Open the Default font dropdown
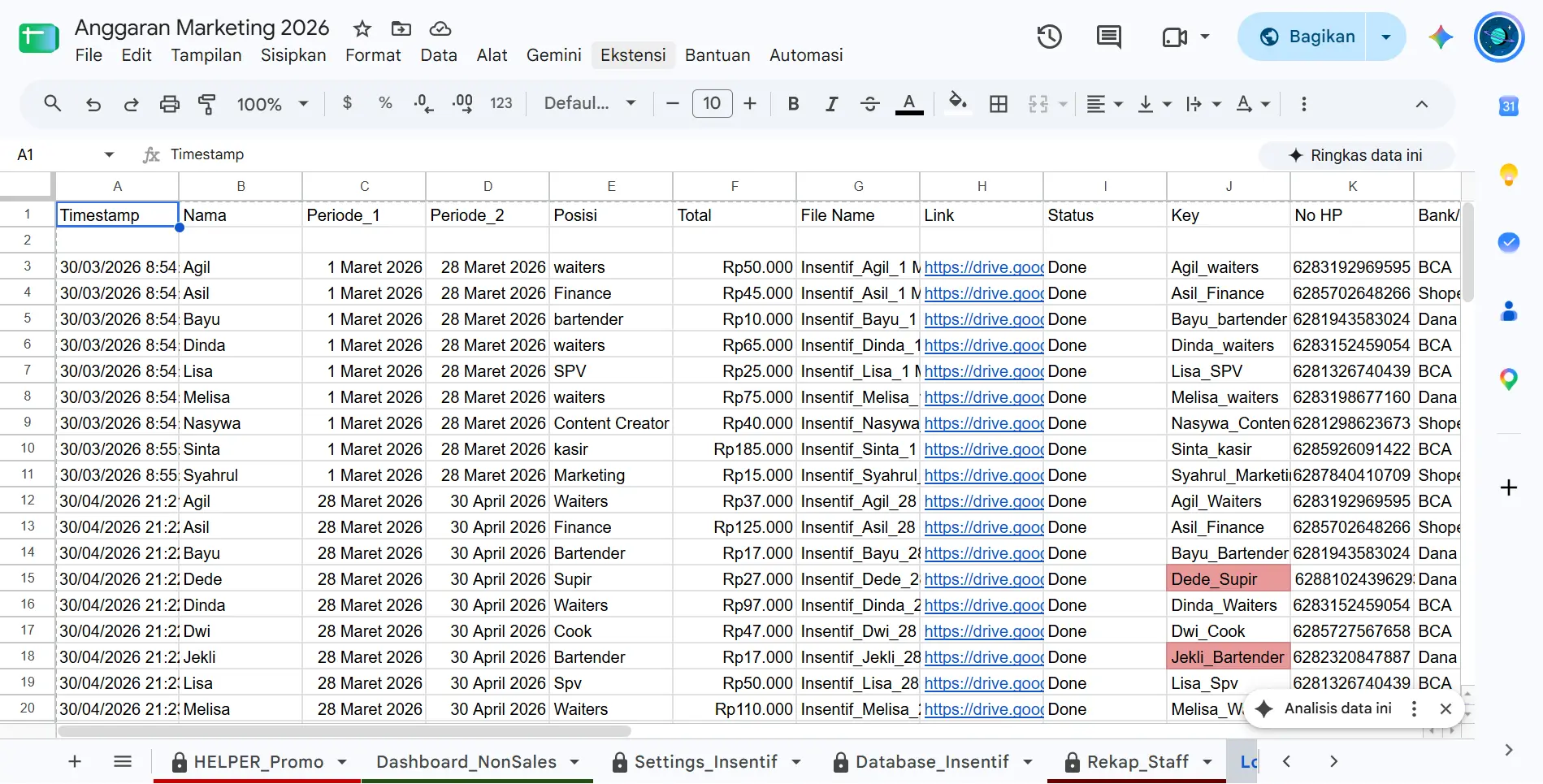The height and width of the screenshot is (784, 1543). coord(589,103)
